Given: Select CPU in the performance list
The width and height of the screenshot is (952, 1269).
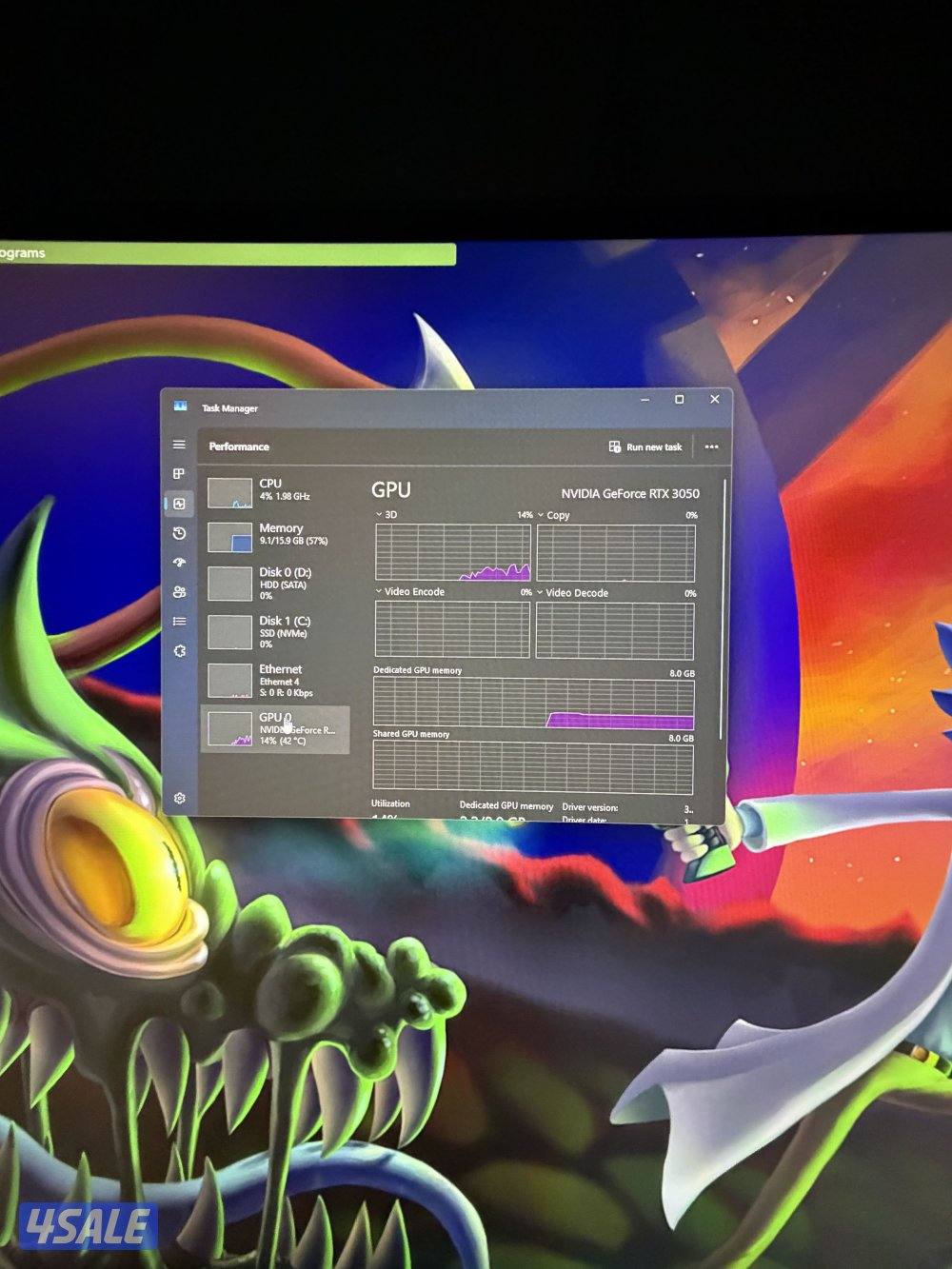Looking at the screenshot, I should [x=274, y=490].
